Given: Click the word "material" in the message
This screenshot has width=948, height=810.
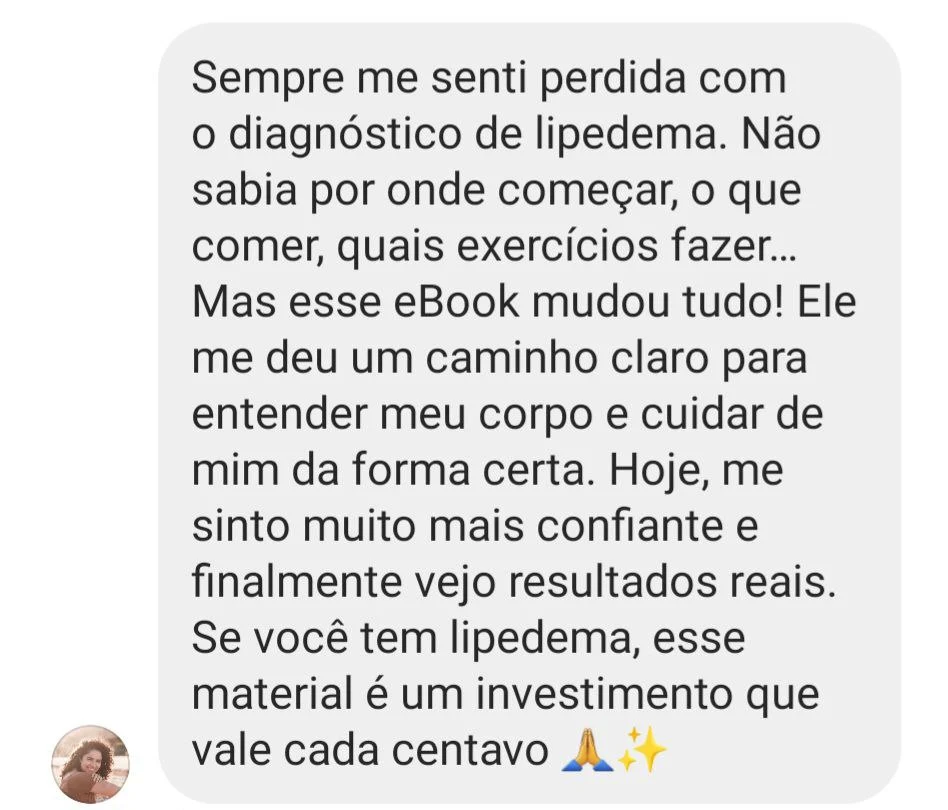Looking at the screenshot, I should point(272,694).
